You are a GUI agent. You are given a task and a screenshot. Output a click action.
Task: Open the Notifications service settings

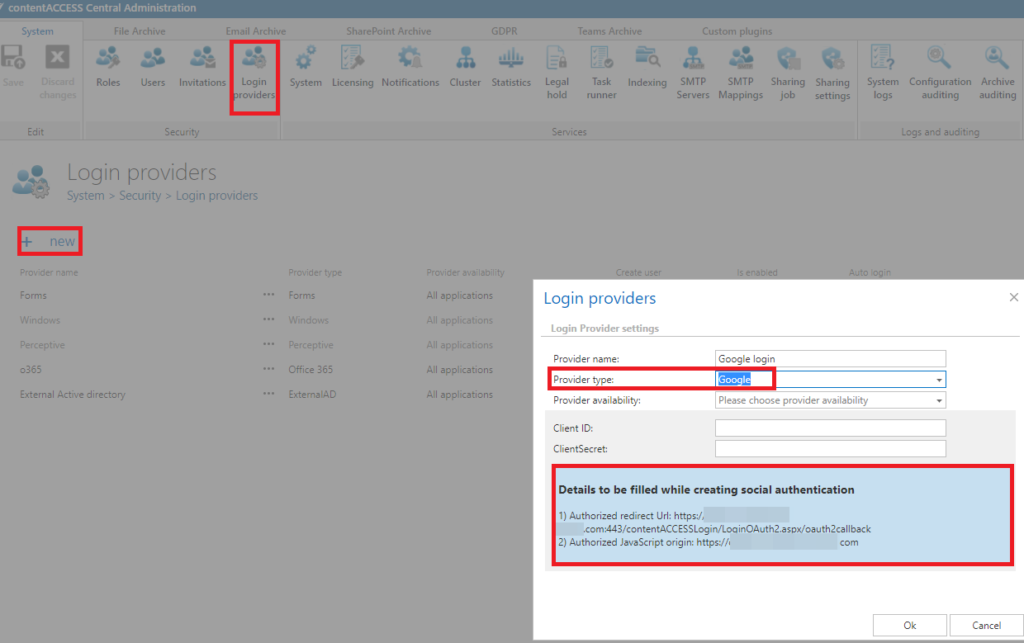410,67
